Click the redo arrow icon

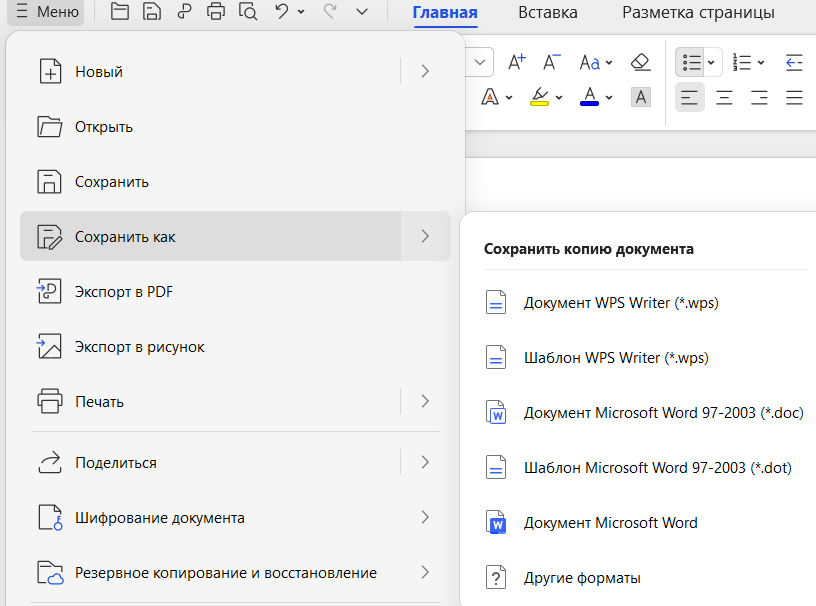330,11
